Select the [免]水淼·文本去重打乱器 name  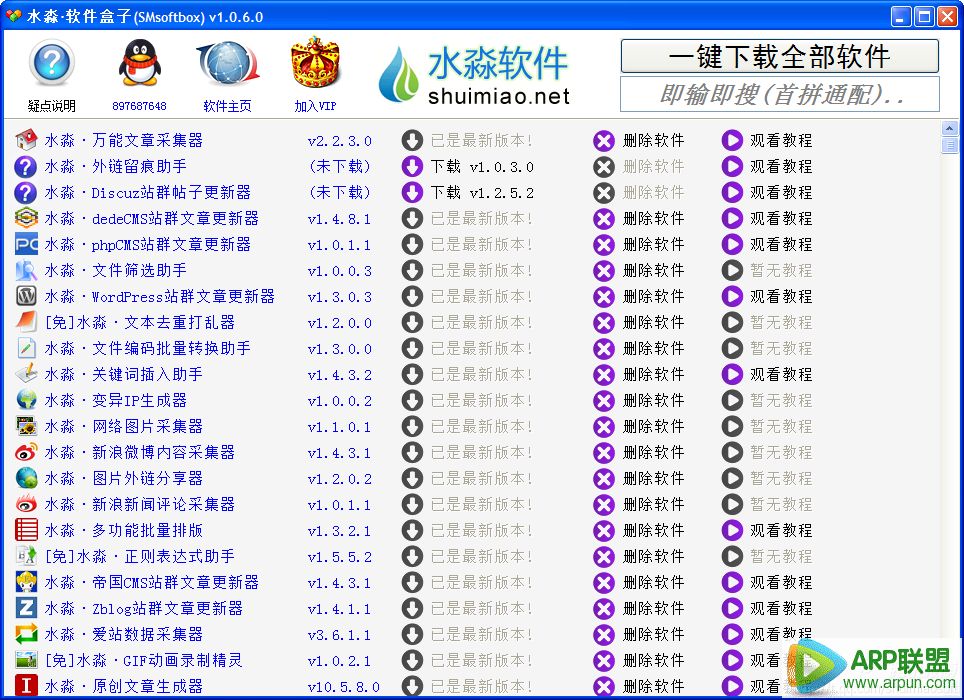coord(140,322)
